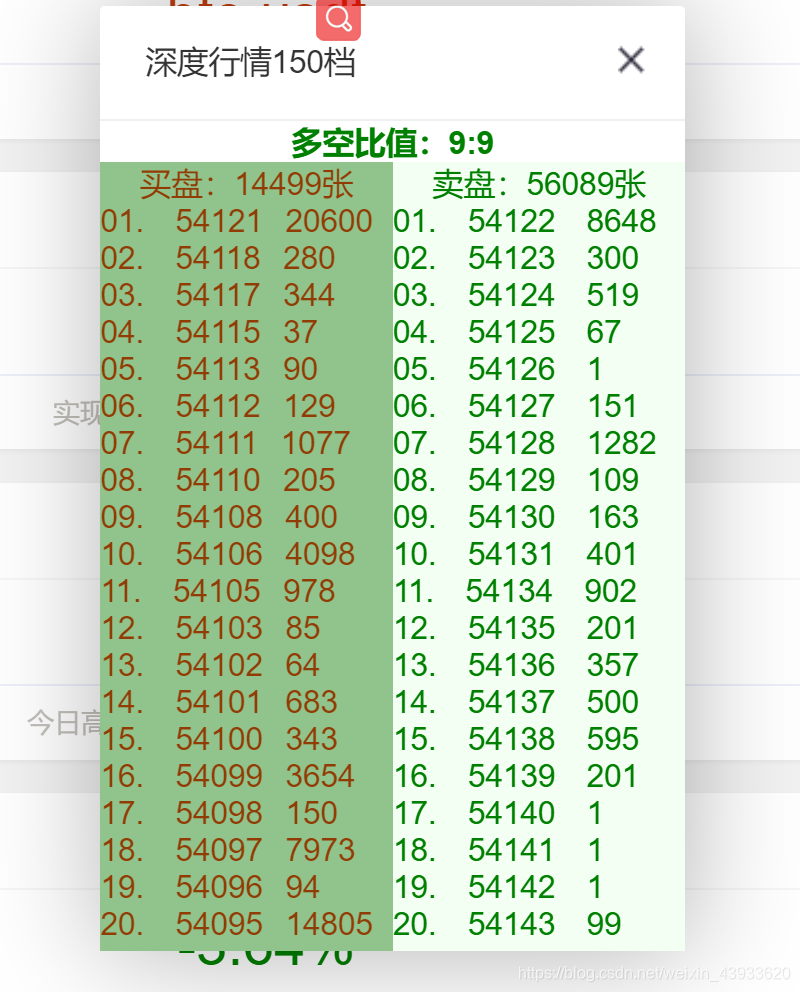This screenshot has height=992, width=800.
Task: Select sell row 05 price 54126
Action: pos(512,369)
